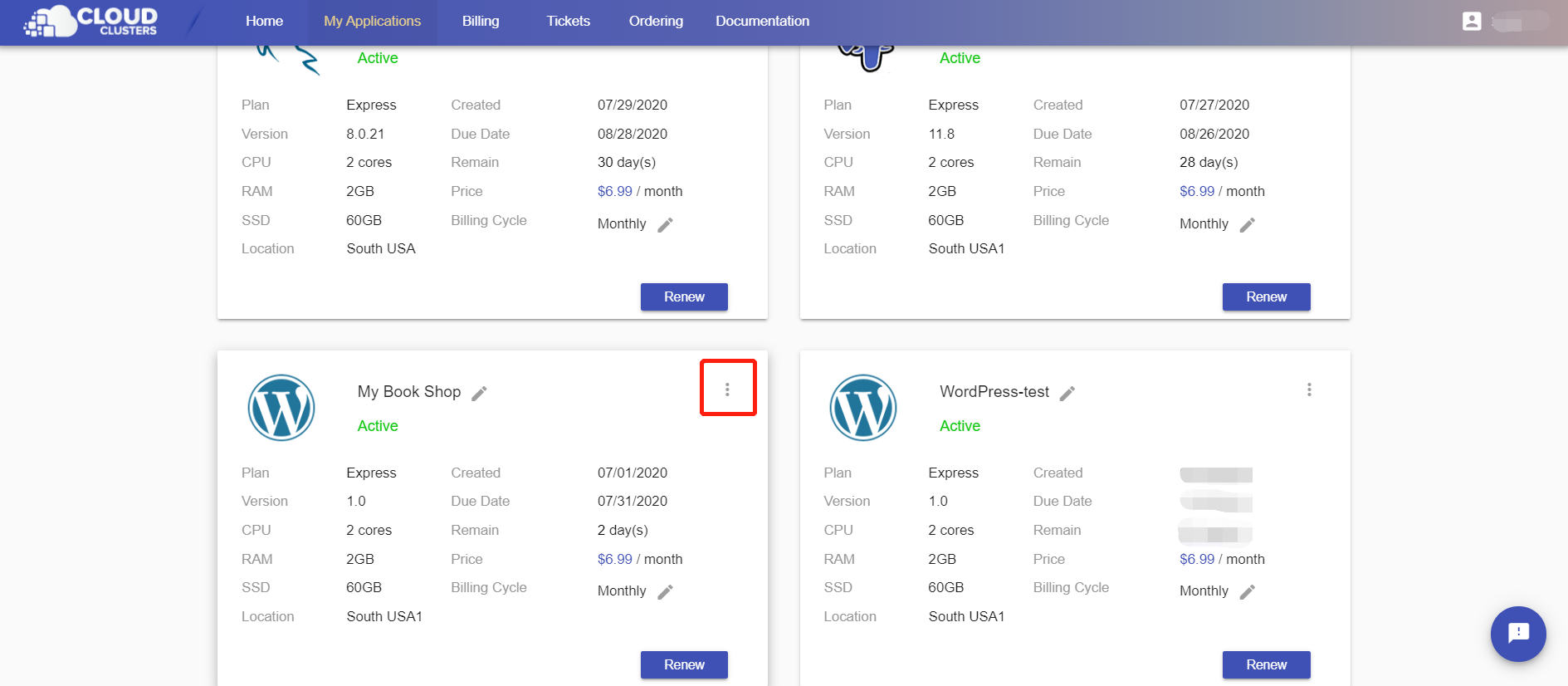
Task: Edit the WordPress-test name
Action: pyautogui.click(x=1067, y=394)
